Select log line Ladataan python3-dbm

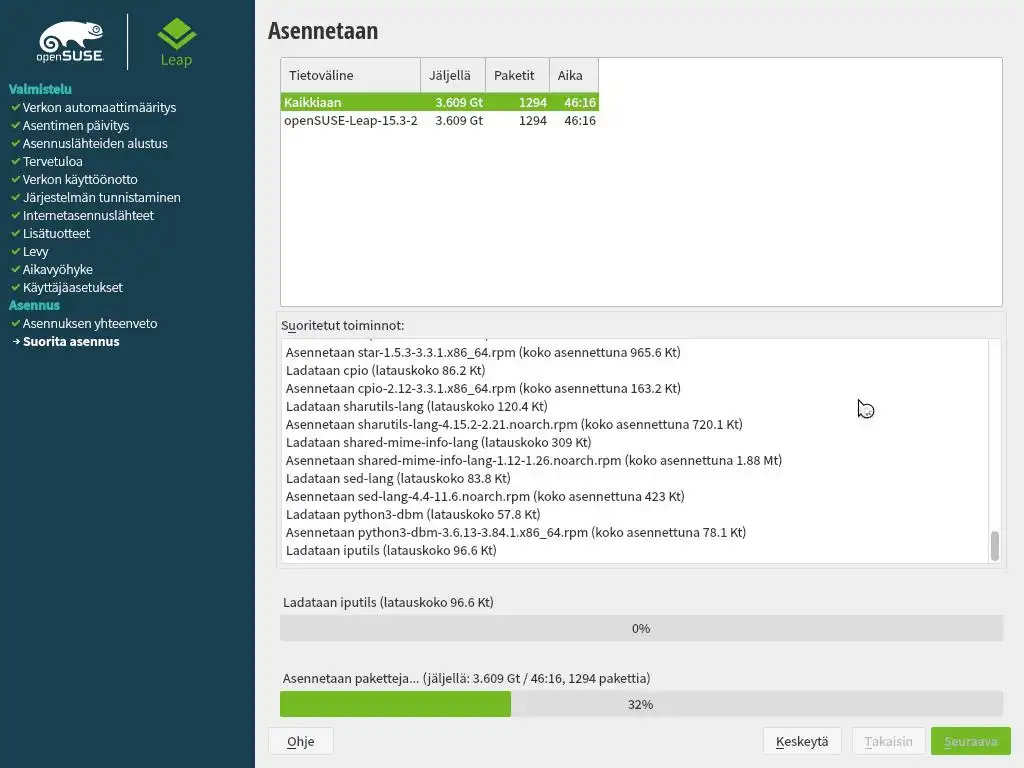coord(413,514)
